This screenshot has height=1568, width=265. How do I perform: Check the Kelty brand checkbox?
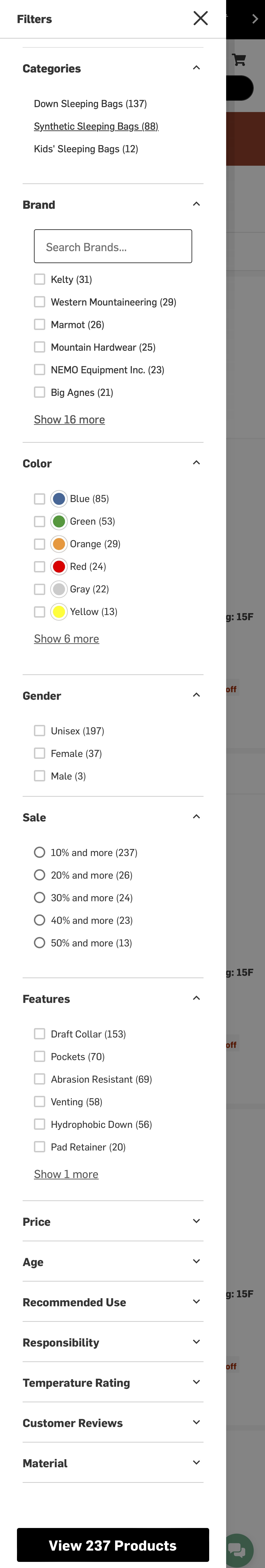(40, 279)
